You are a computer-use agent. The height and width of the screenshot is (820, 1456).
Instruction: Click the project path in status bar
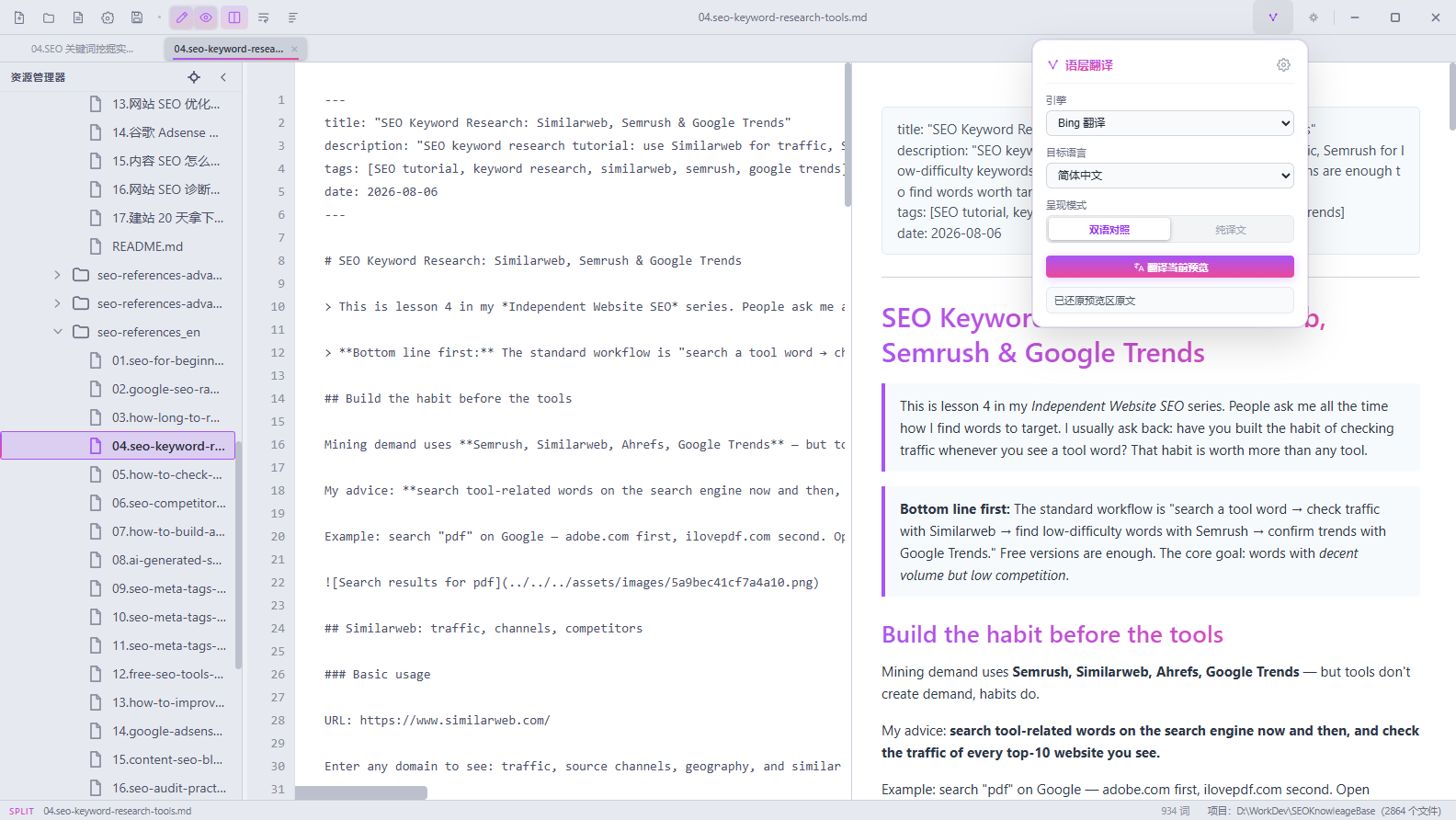(1324, 811)
